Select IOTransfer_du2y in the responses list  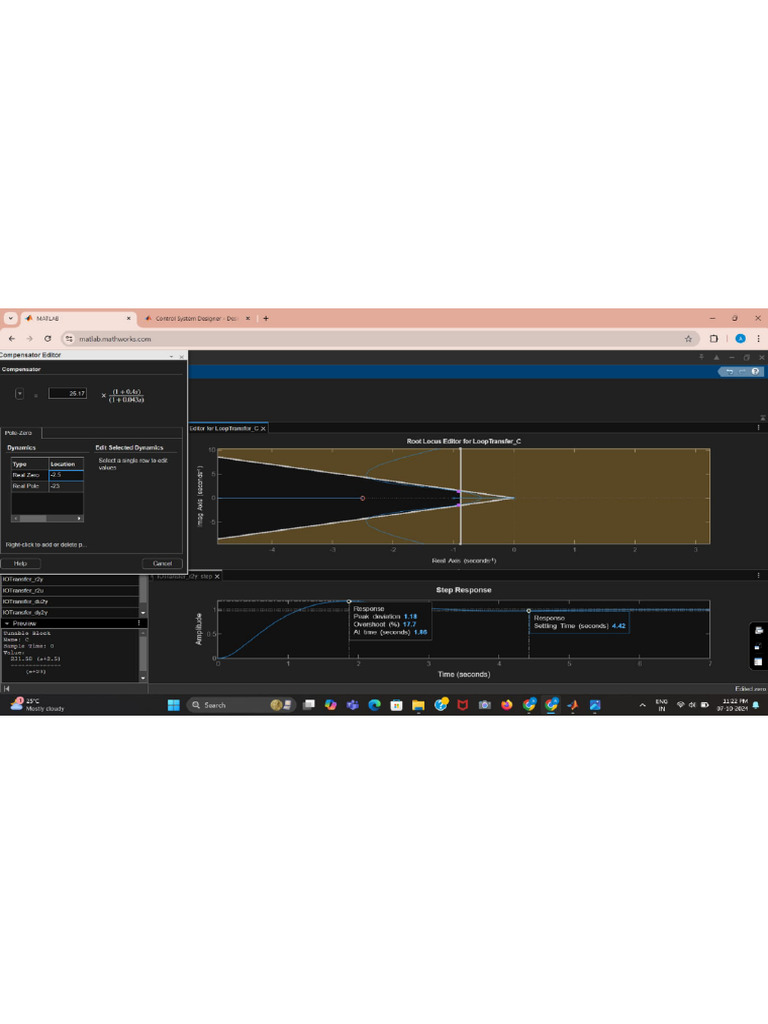[70, 601]
